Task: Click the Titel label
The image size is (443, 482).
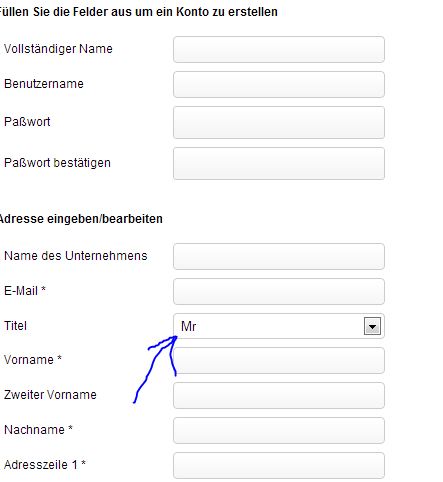Action: (15, 326)
